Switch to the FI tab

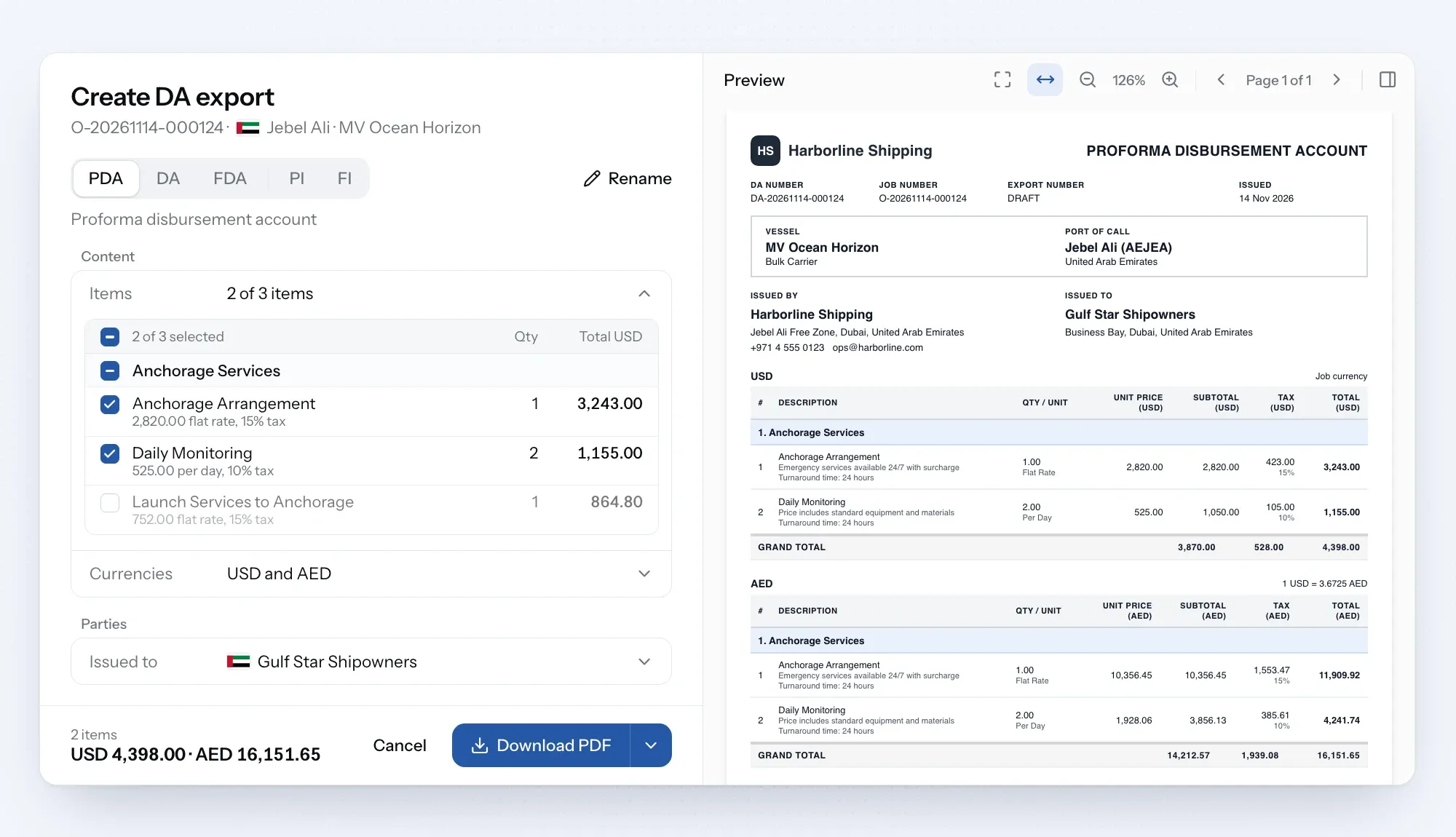click(x=344, y=178)
